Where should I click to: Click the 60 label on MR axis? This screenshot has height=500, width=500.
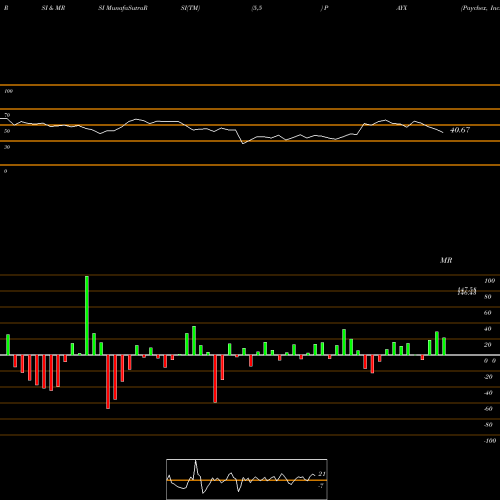point(488,313)
